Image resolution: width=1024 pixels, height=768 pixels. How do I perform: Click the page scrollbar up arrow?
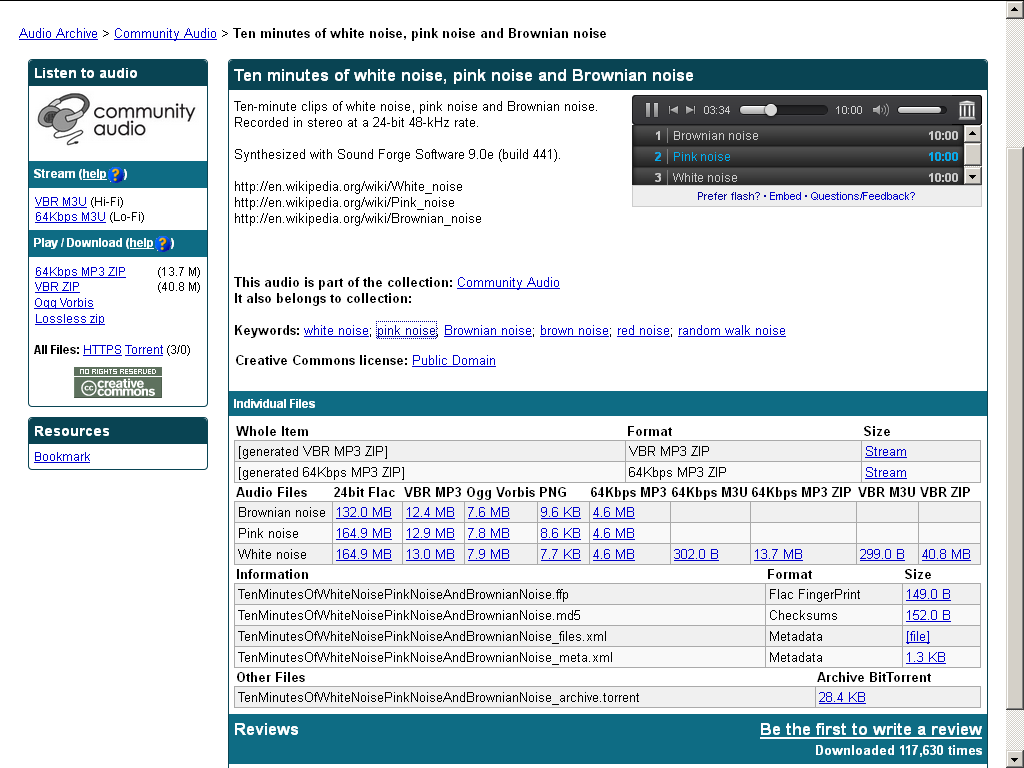[1016, 9]
